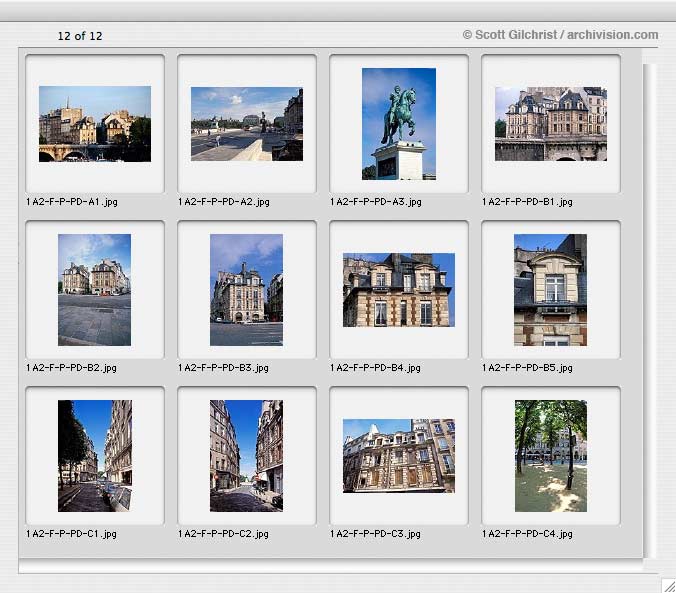The height and width of the screenshot is (593, 676).
Task: Open the 1A2-F-P-PD-B4.jpg facade thumbnail
Action: point(399,290)
